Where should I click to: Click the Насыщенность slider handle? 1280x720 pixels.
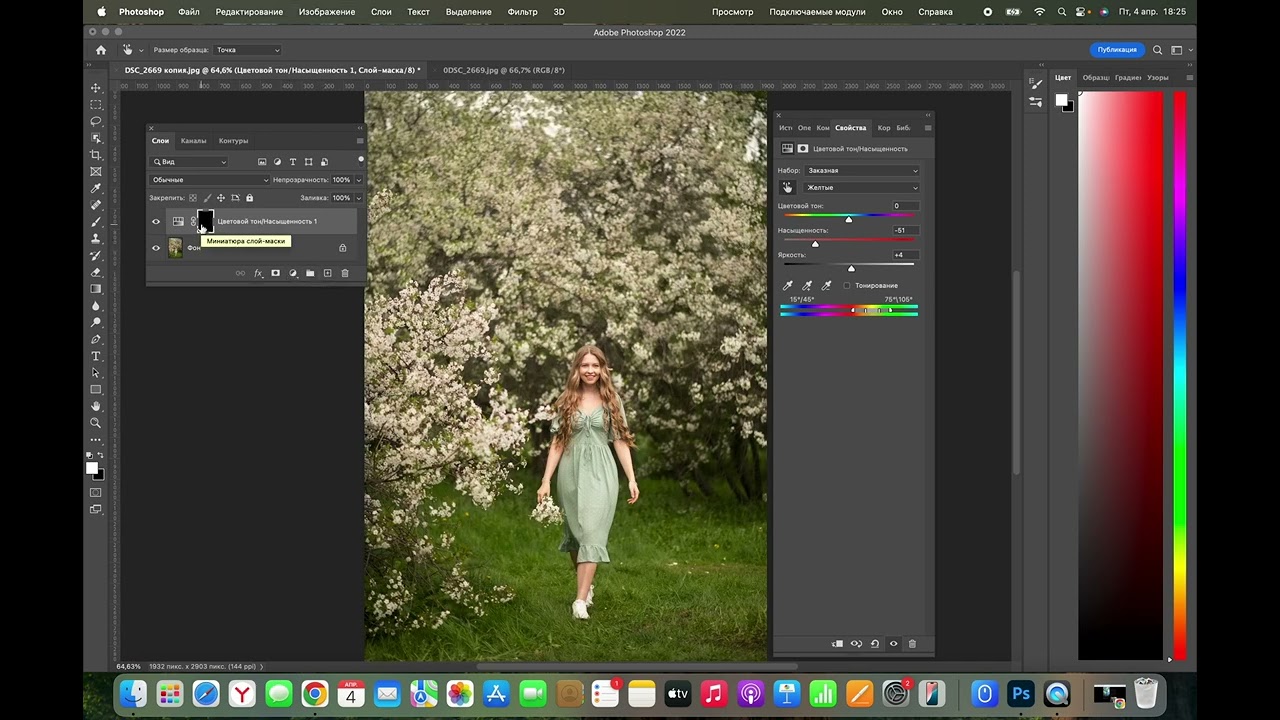pyautogui.click(x=815, y=244)
